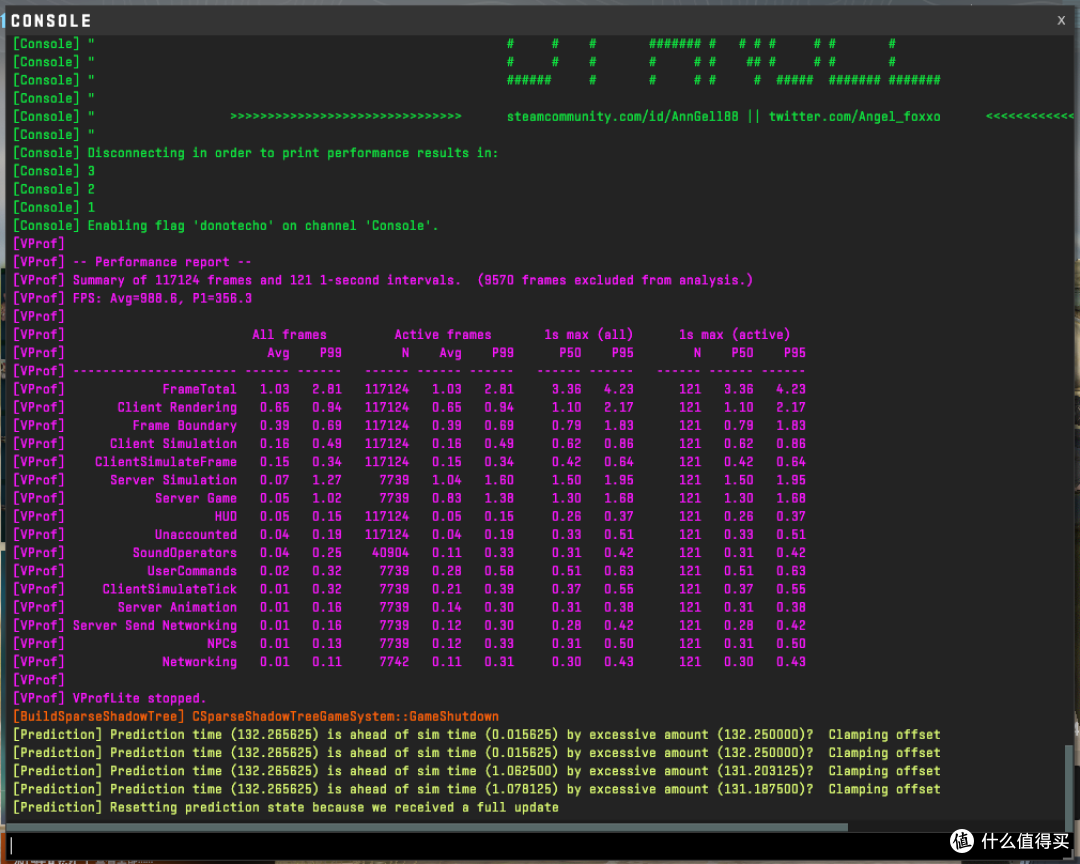The height and width of the screenshot is (864, 1080).
Task: Click the 'Client Simulation' row label
Action: pos(173,444)
